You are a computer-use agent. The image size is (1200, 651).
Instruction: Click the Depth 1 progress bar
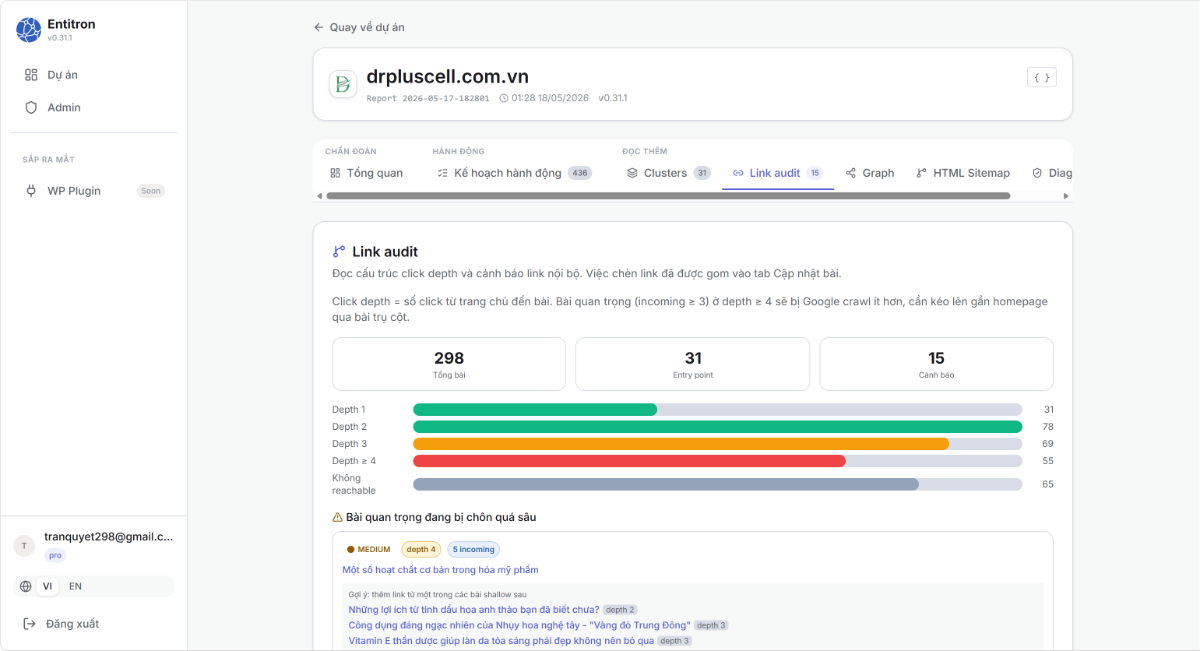(717, 410)
